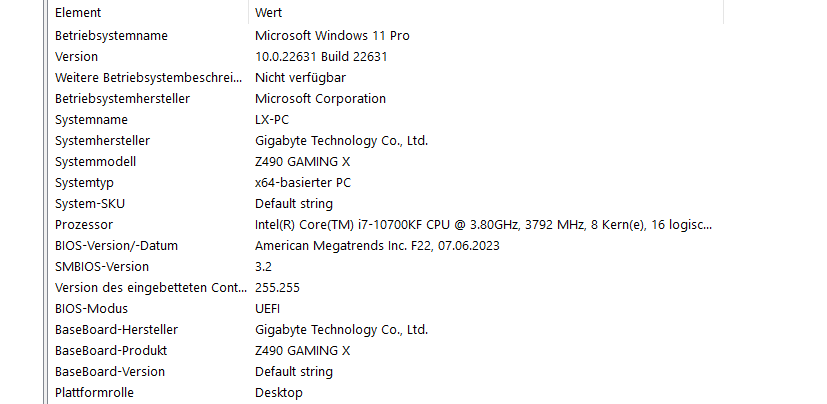
Task: Click the Wert column header
Action: [486, 12]
